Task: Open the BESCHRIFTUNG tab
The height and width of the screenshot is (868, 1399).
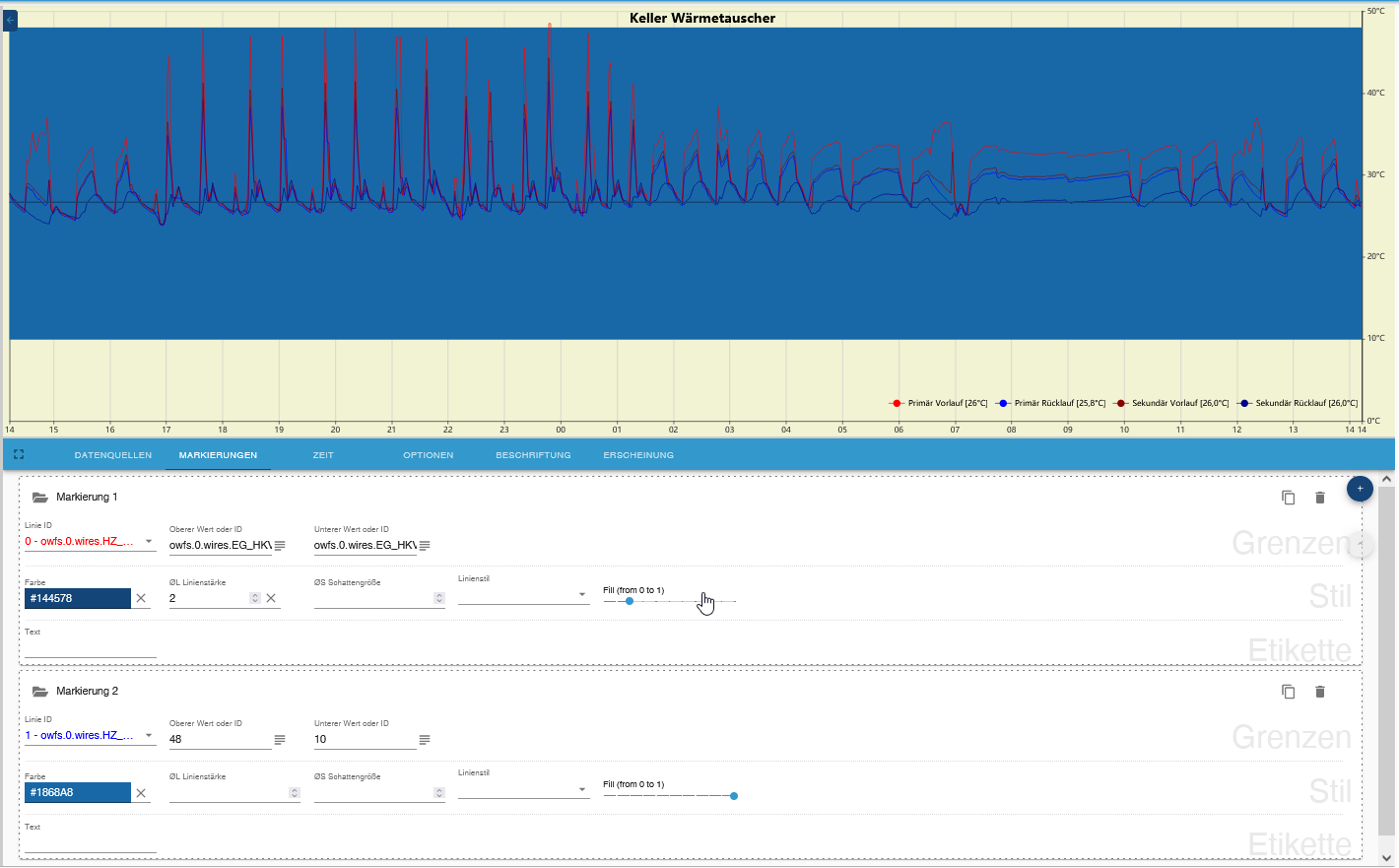Action: coord(532,454)
